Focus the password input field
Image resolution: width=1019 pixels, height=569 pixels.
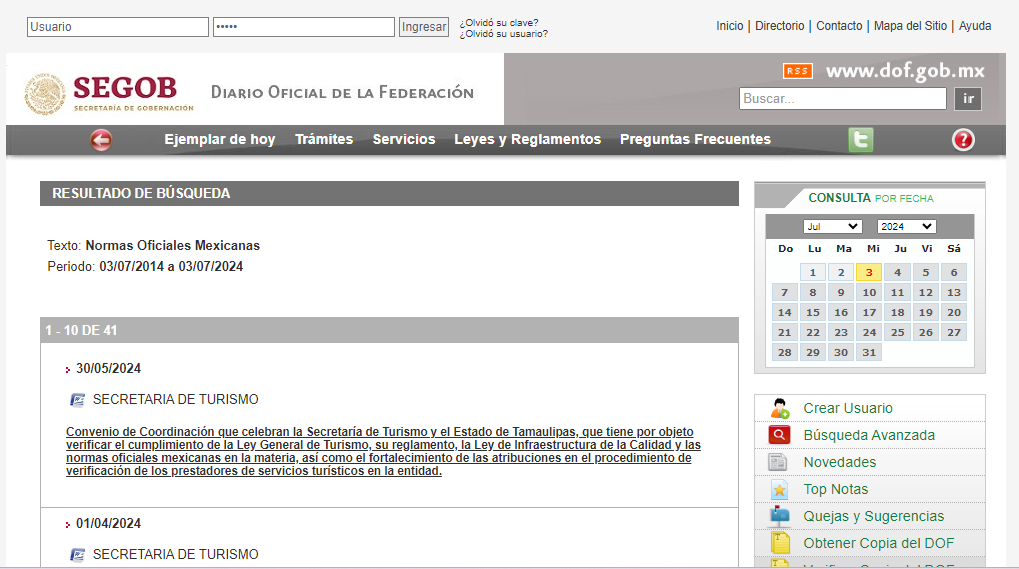click(x=303, y=27)
